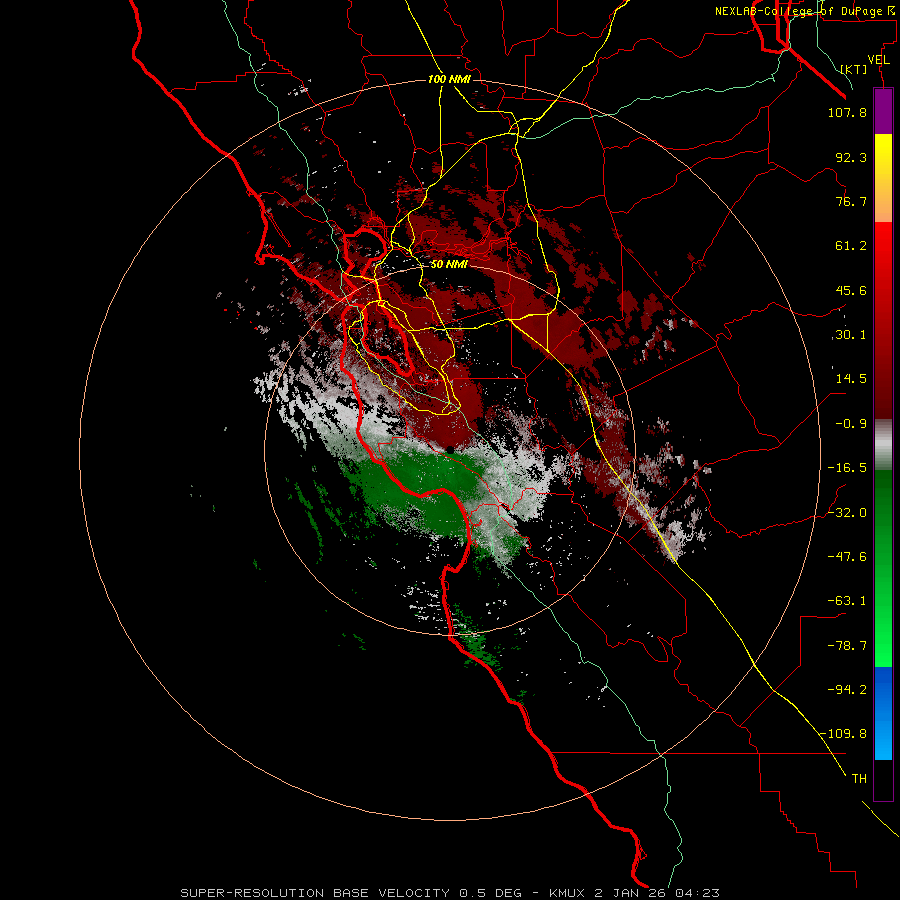This screenshot has height=900, width=900.
Task: Select the -63.1 scale value
Action: (847, 601)
